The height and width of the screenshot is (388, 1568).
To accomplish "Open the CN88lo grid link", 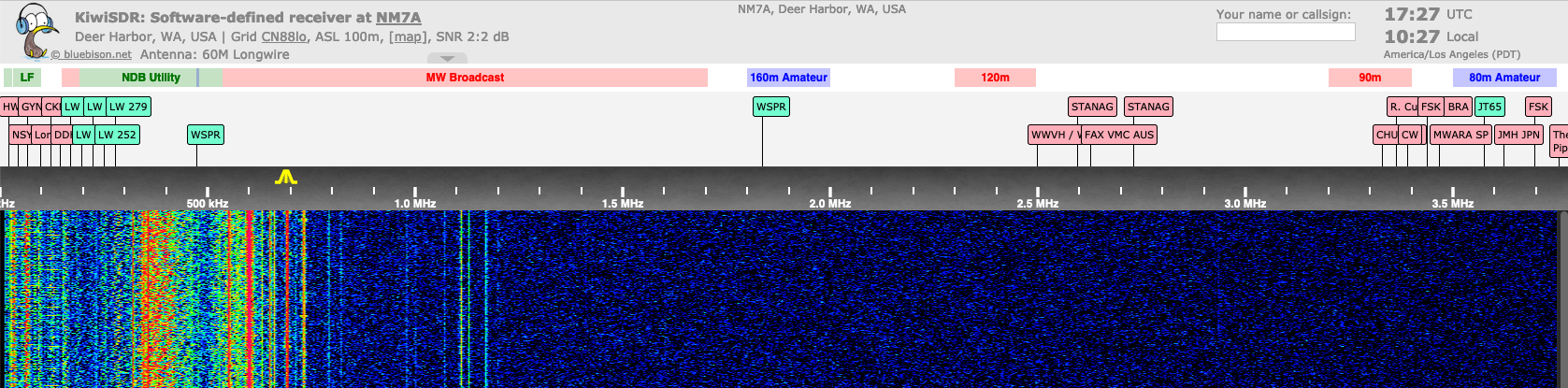I will [283, 36].
